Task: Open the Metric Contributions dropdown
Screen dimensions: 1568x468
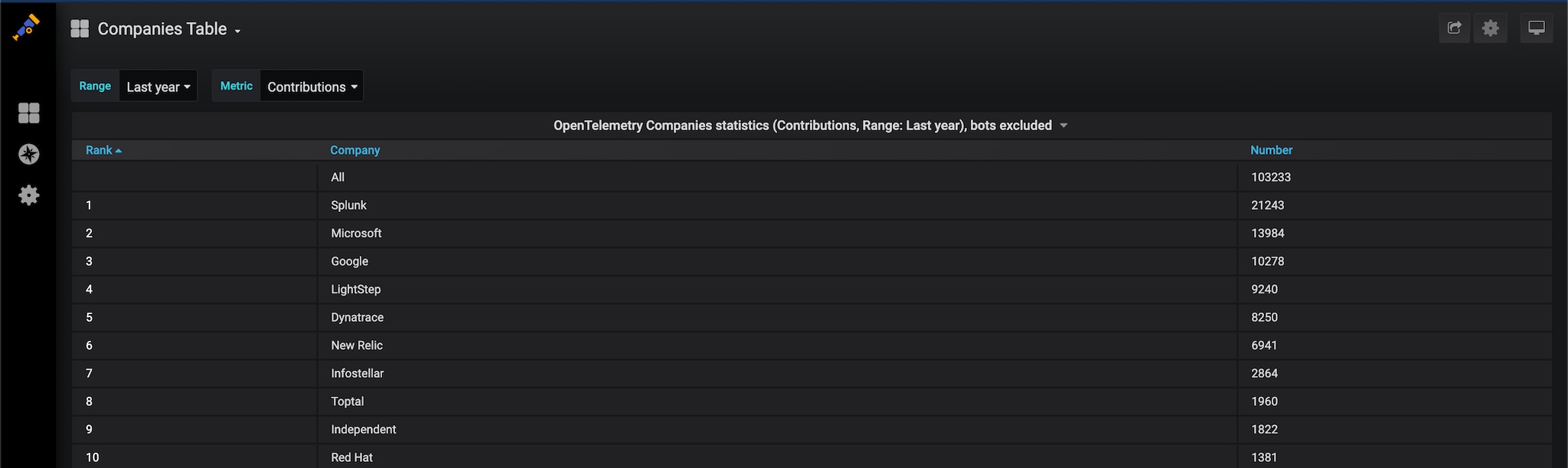Action: click(312, 87)
